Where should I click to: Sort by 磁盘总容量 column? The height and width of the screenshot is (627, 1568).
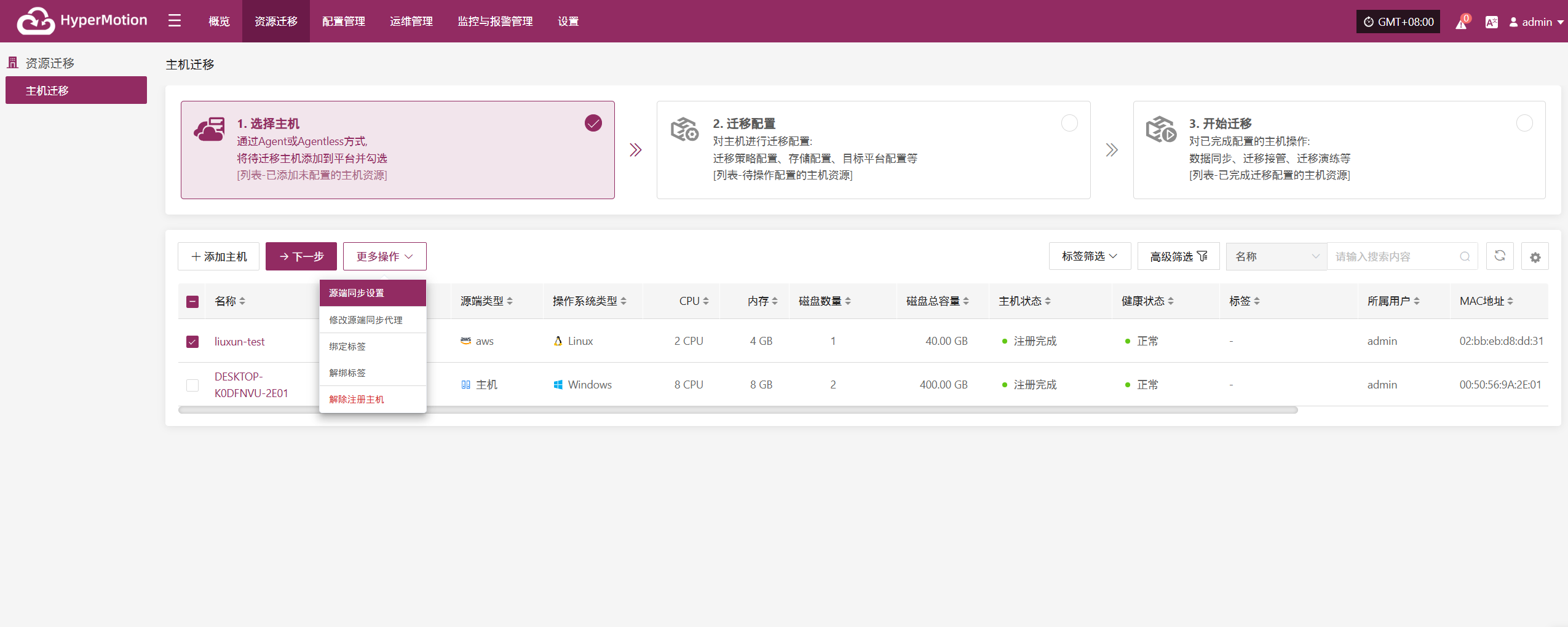966,301
